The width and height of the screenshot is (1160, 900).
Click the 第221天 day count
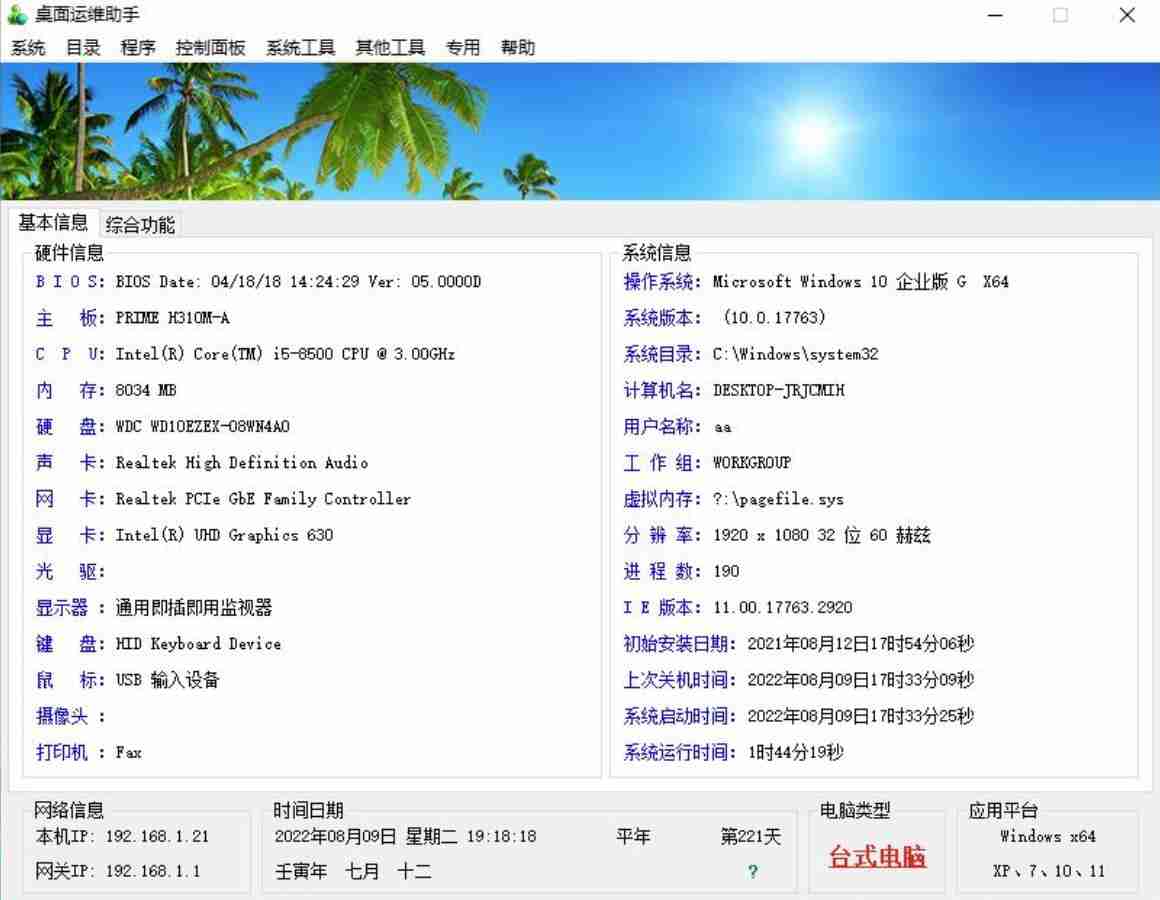[x=751, y=836]
